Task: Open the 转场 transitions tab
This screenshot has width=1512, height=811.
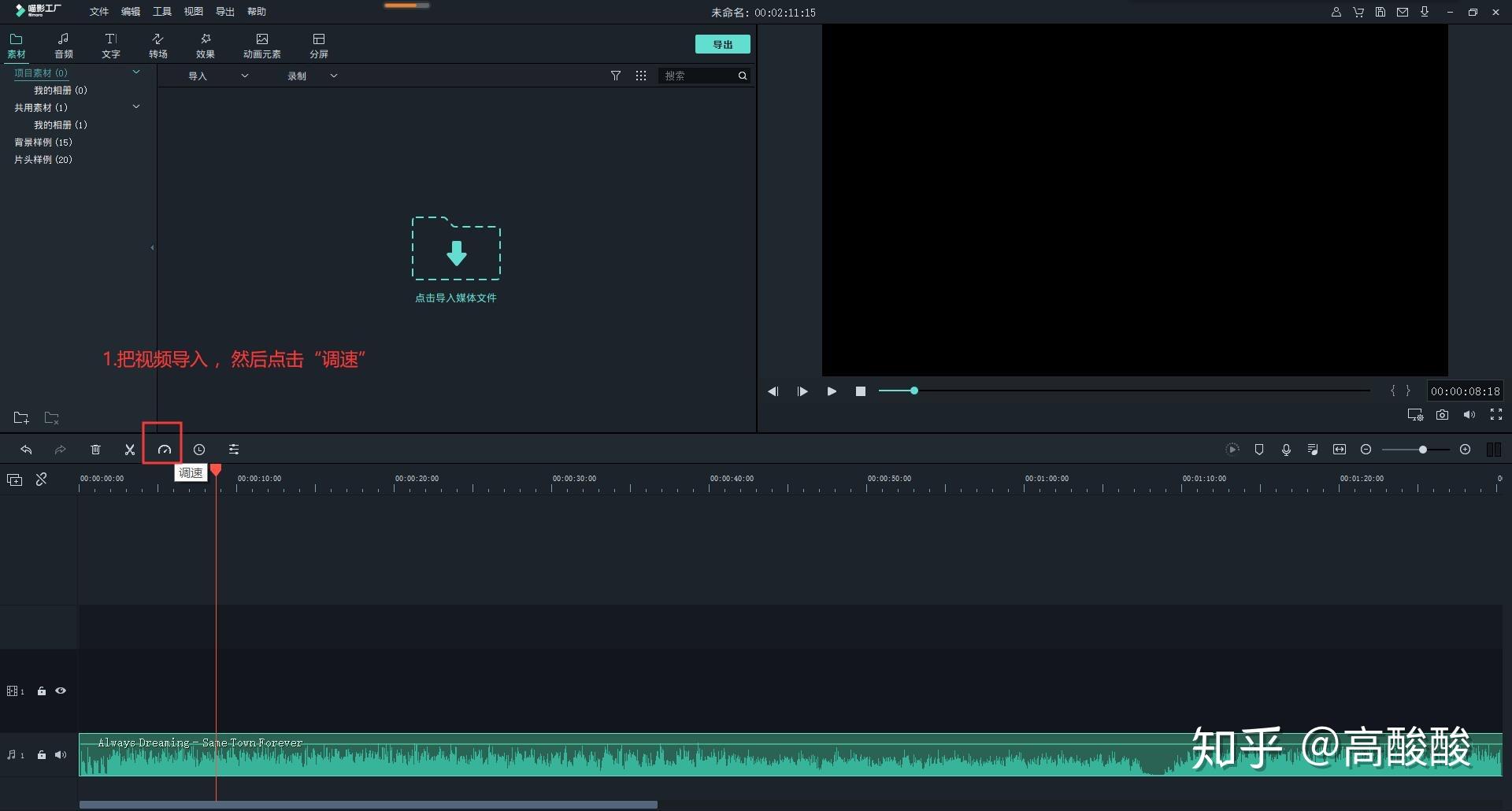Action: point(158,46)
